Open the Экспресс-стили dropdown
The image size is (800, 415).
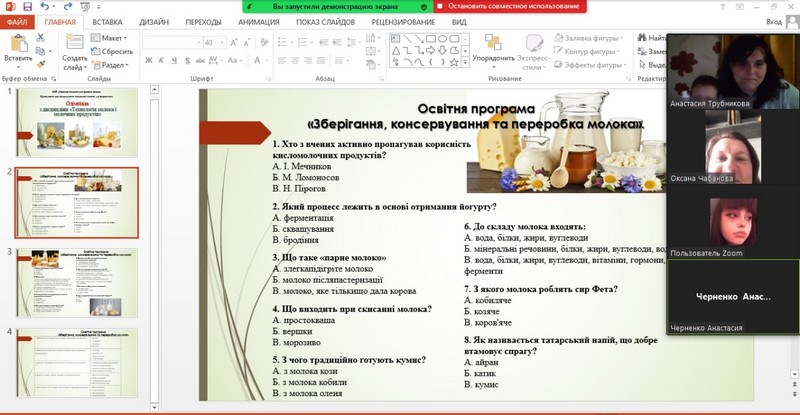click(534, 52)
